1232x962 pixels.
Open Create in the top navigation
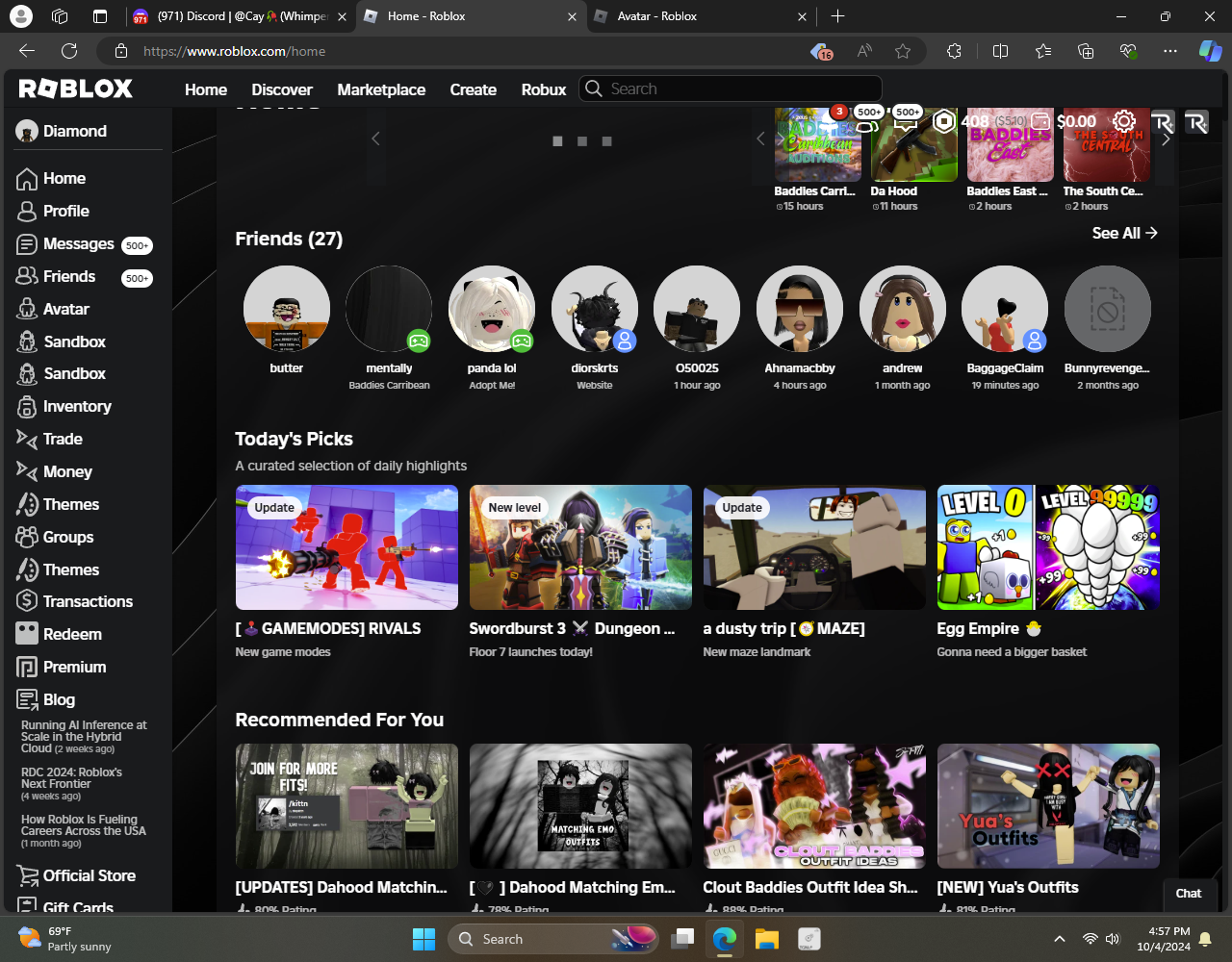(474, 89)
